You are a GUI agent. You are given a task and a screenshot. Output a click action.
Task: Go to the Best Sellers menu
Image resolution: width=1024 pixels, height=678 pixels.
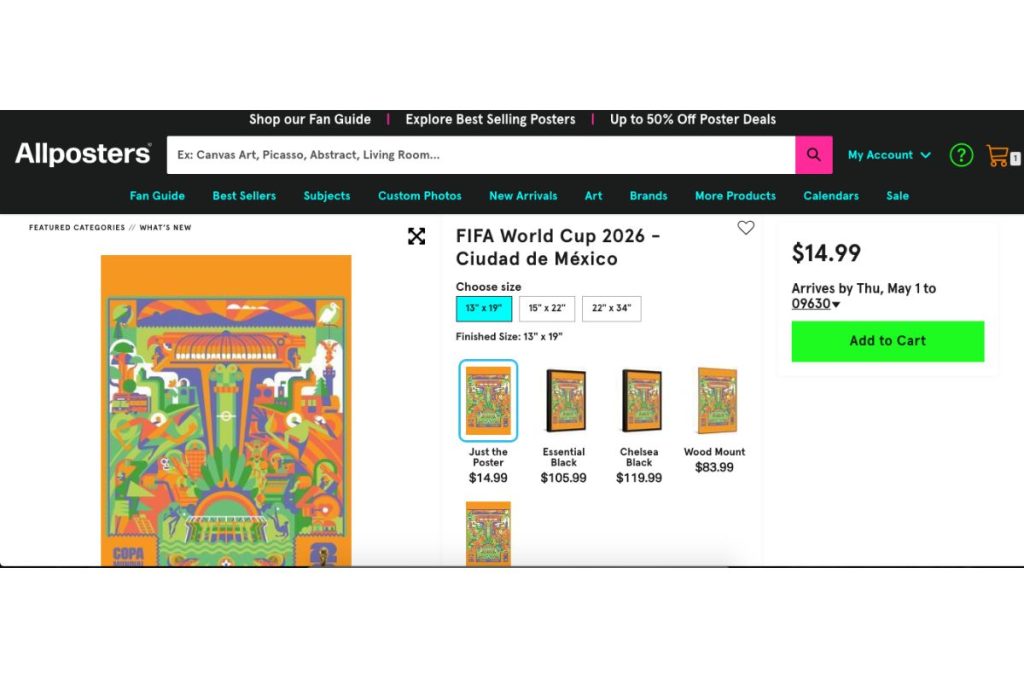click(244, 196)
